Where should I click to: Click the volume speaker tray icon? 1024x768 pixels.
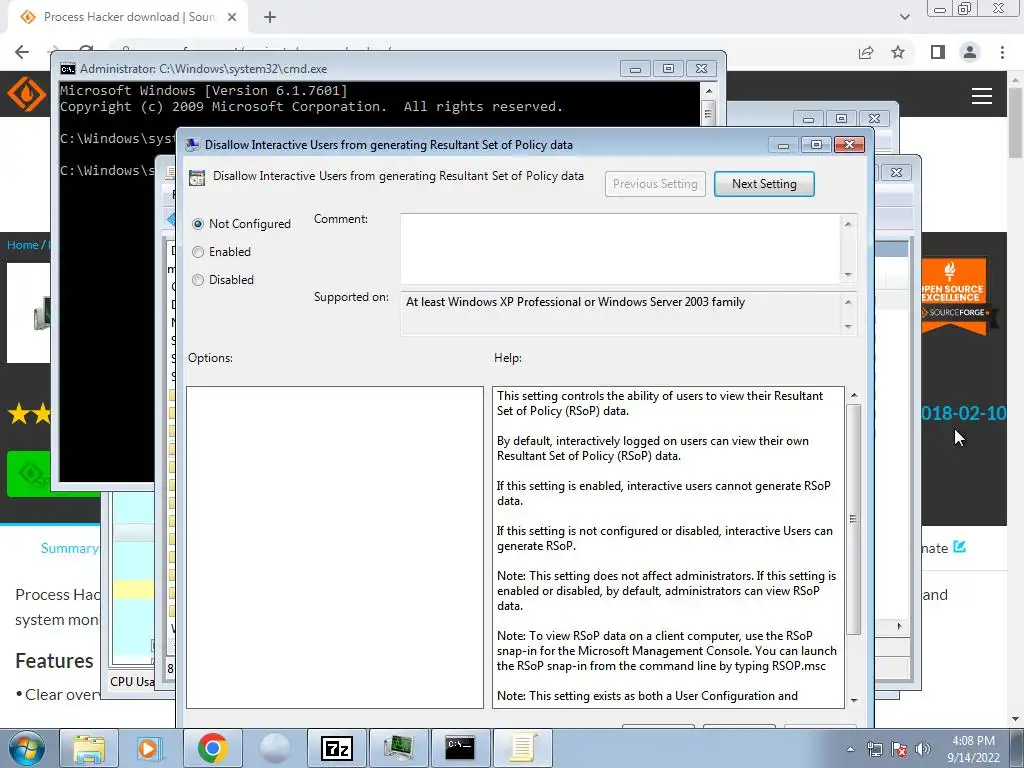[x=923, y=750]
